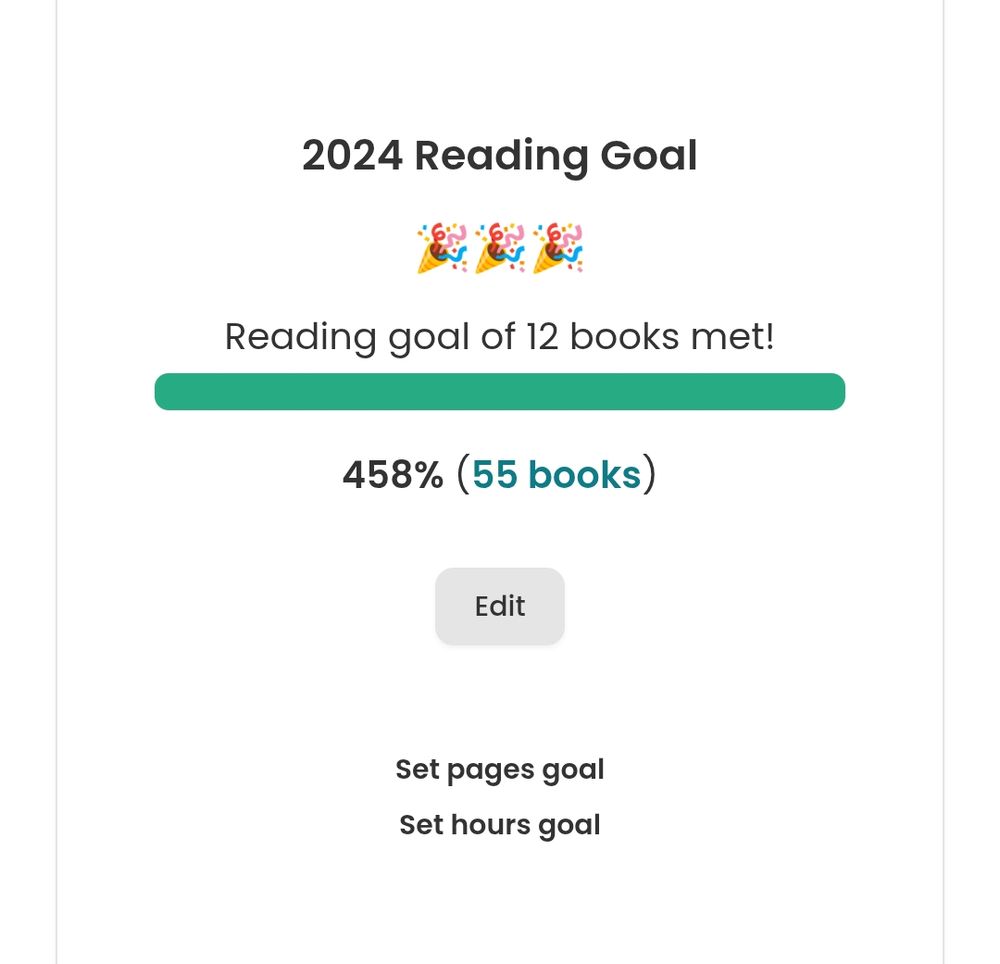Click the right rounded end of progress bar
Image resolution: width=1000 pixels, height=964 pixels.
834,392
